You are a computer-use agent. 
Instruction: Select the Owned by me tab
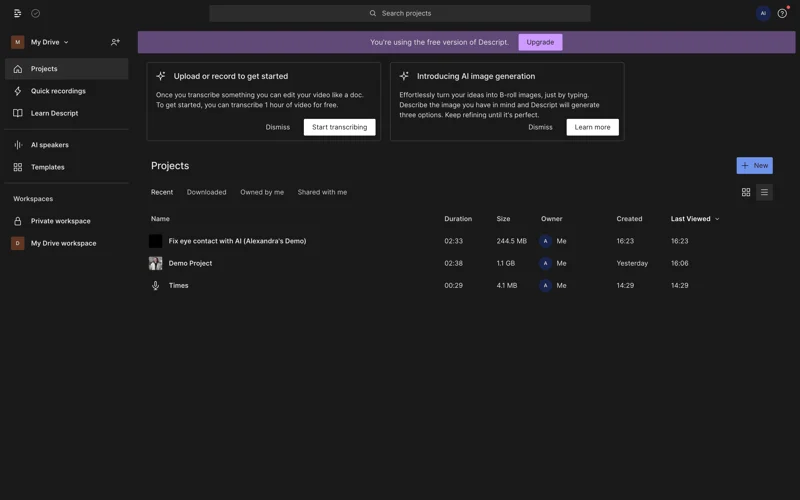[262, 192]
